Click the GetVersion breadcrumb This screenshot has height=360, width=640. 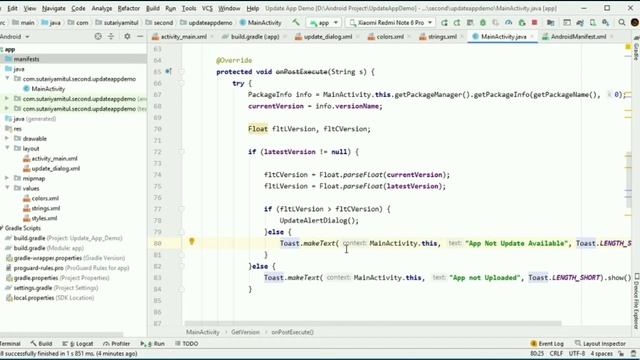click(x=245, y=332)
